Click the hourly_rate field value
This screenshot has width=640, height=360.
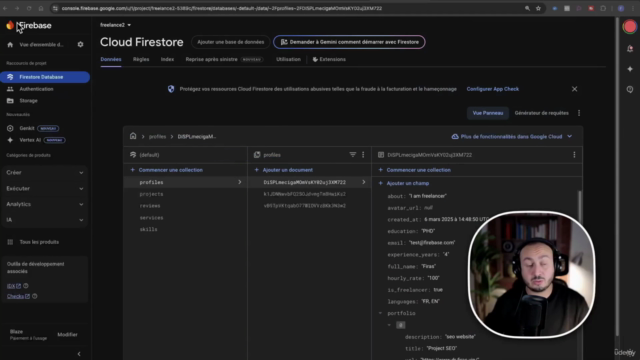(433, 278)
